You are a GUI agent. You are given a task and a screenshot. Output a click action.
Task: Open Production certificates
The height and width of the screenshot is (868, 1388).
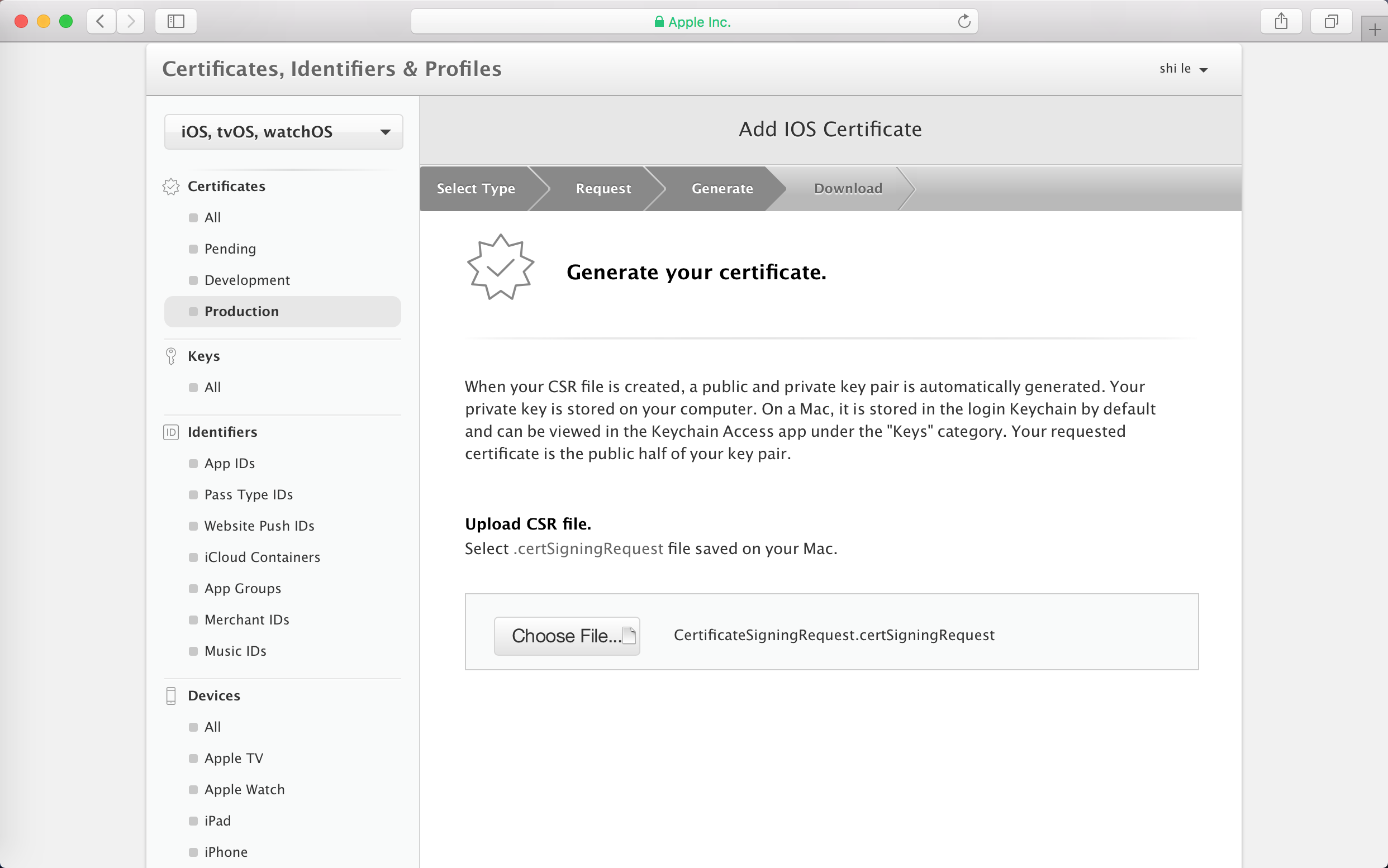[283, 311]
